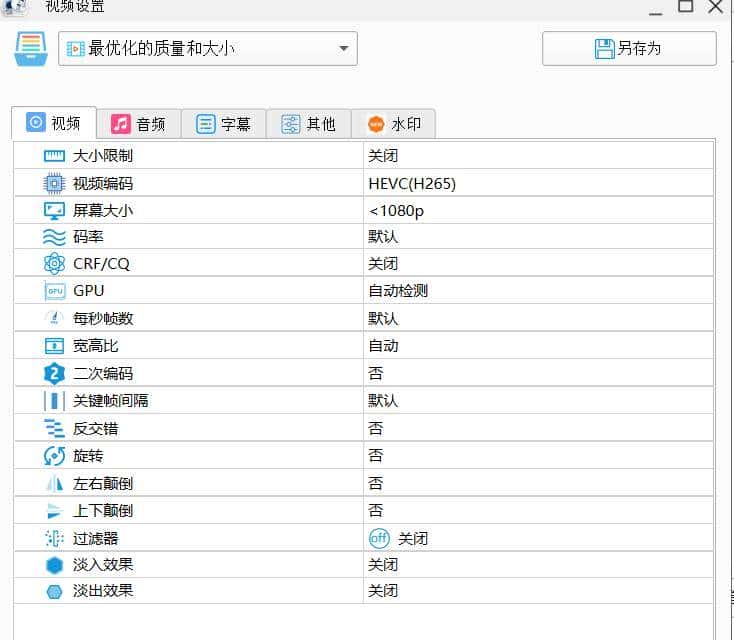This screenshot has height=640, width=734.
Task: Click the CRF/CQ row label
Action: [x=101, y=264]
